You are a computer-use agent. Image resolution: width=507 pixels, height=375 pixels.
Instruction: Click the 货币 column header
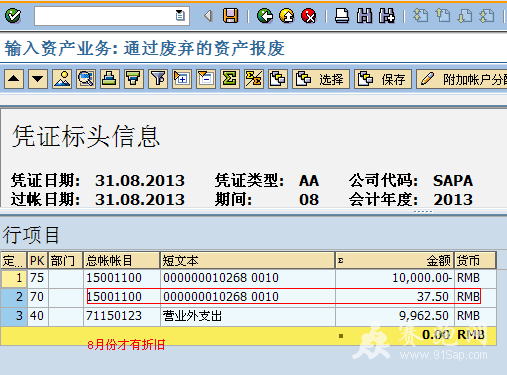click(475, 260)
